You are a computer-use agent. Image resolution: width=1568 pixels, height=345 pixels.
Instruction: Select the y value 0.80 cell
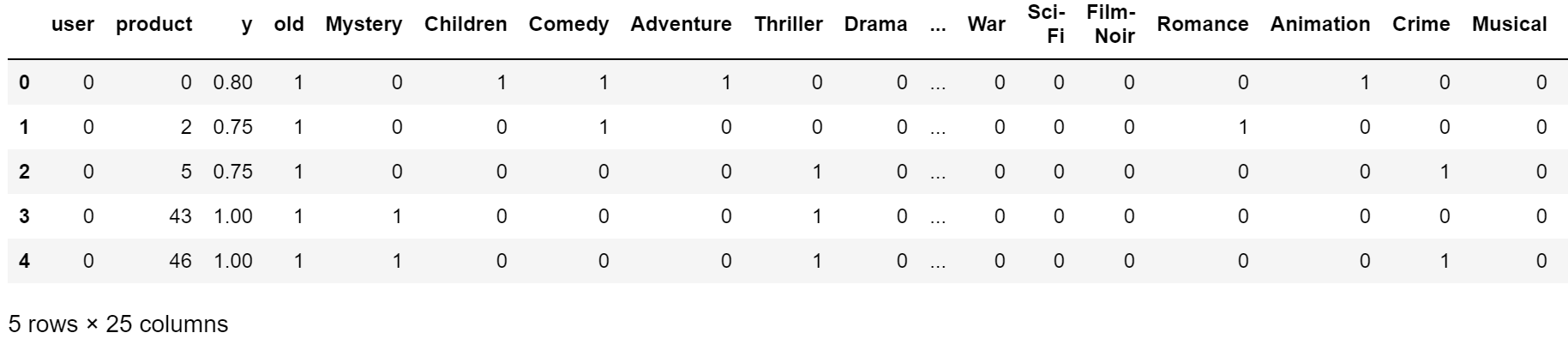[233, 82]
